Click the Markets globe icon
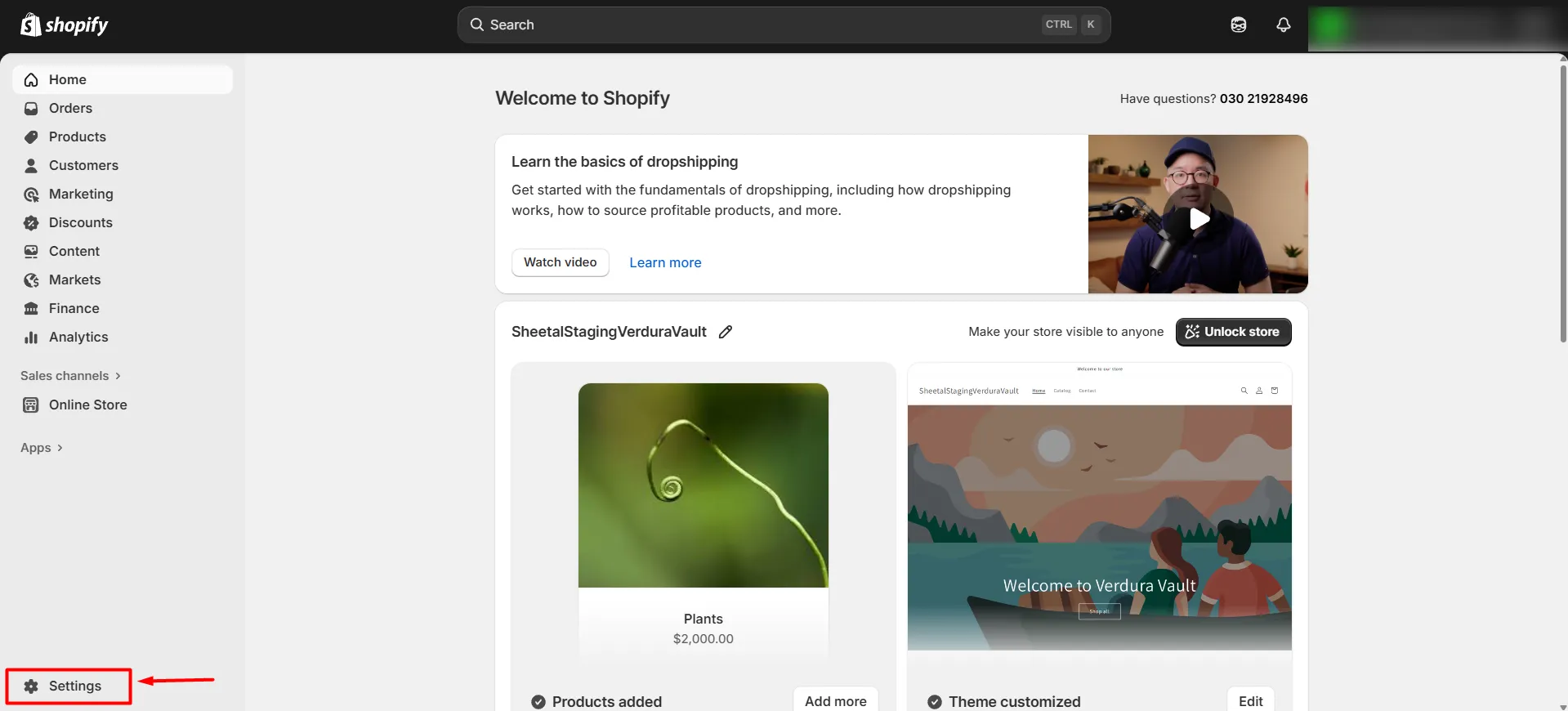The image size is (1568, 711). [x=31, y=279]
